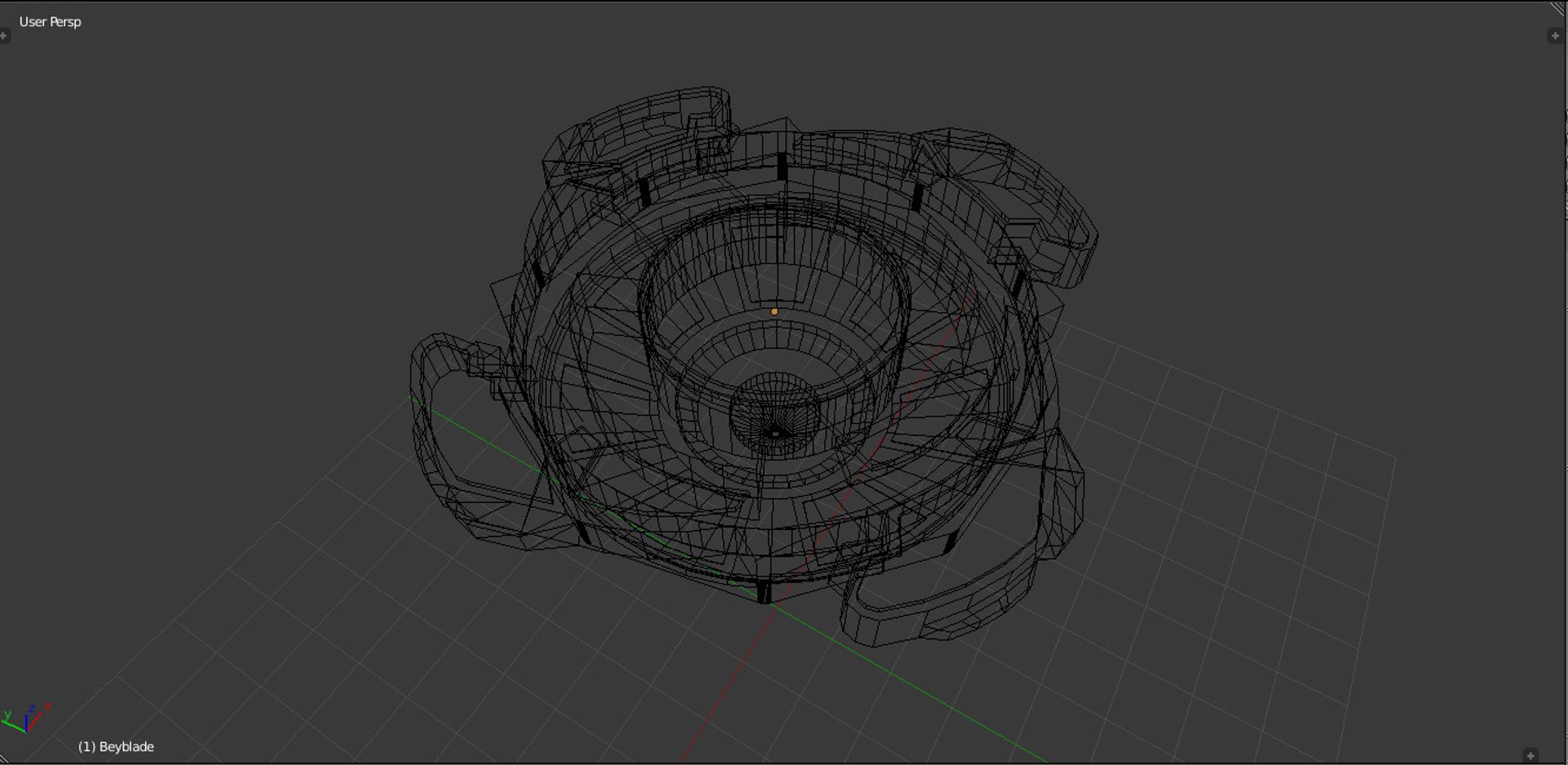Expand the properties region via top-right plus icon

(x=1555, y=35)
